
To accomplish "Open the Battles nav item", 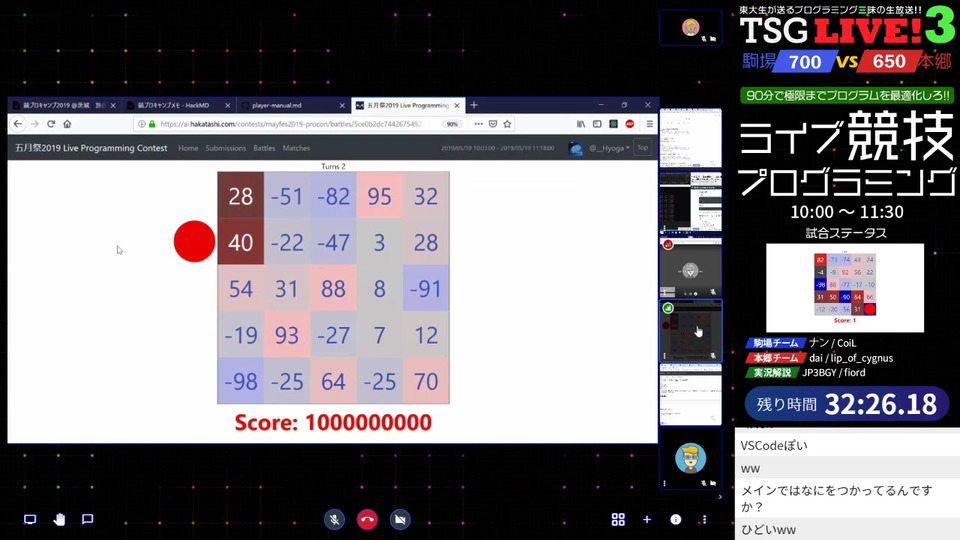I will pos(264,148).
